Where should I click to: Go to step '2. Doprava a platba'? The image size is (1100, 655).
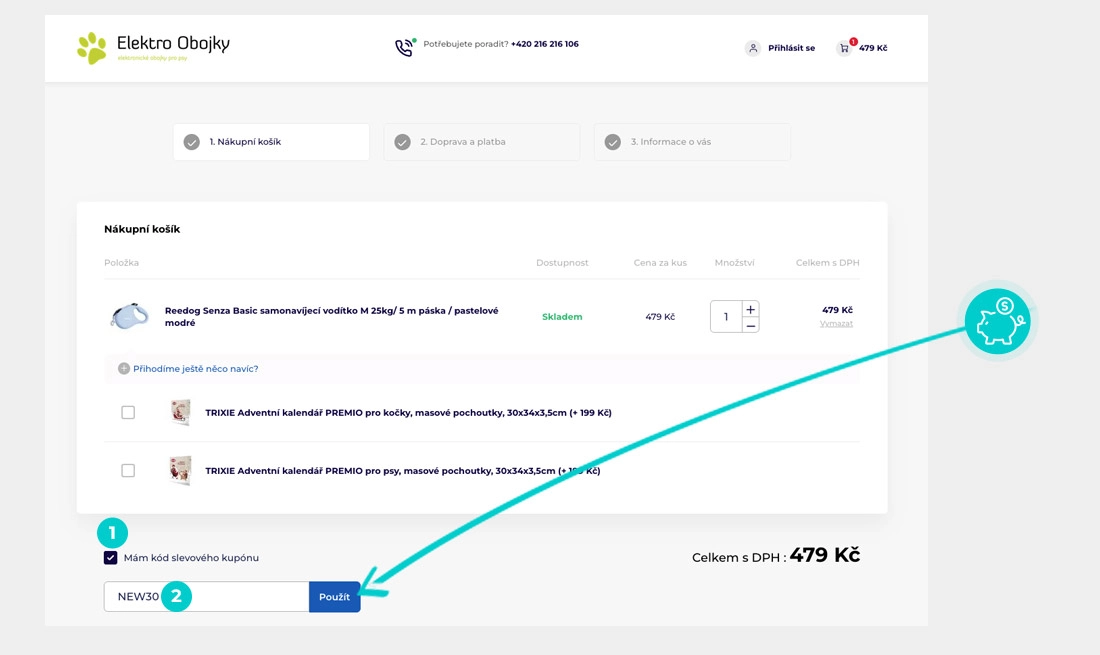coord(481,142)
